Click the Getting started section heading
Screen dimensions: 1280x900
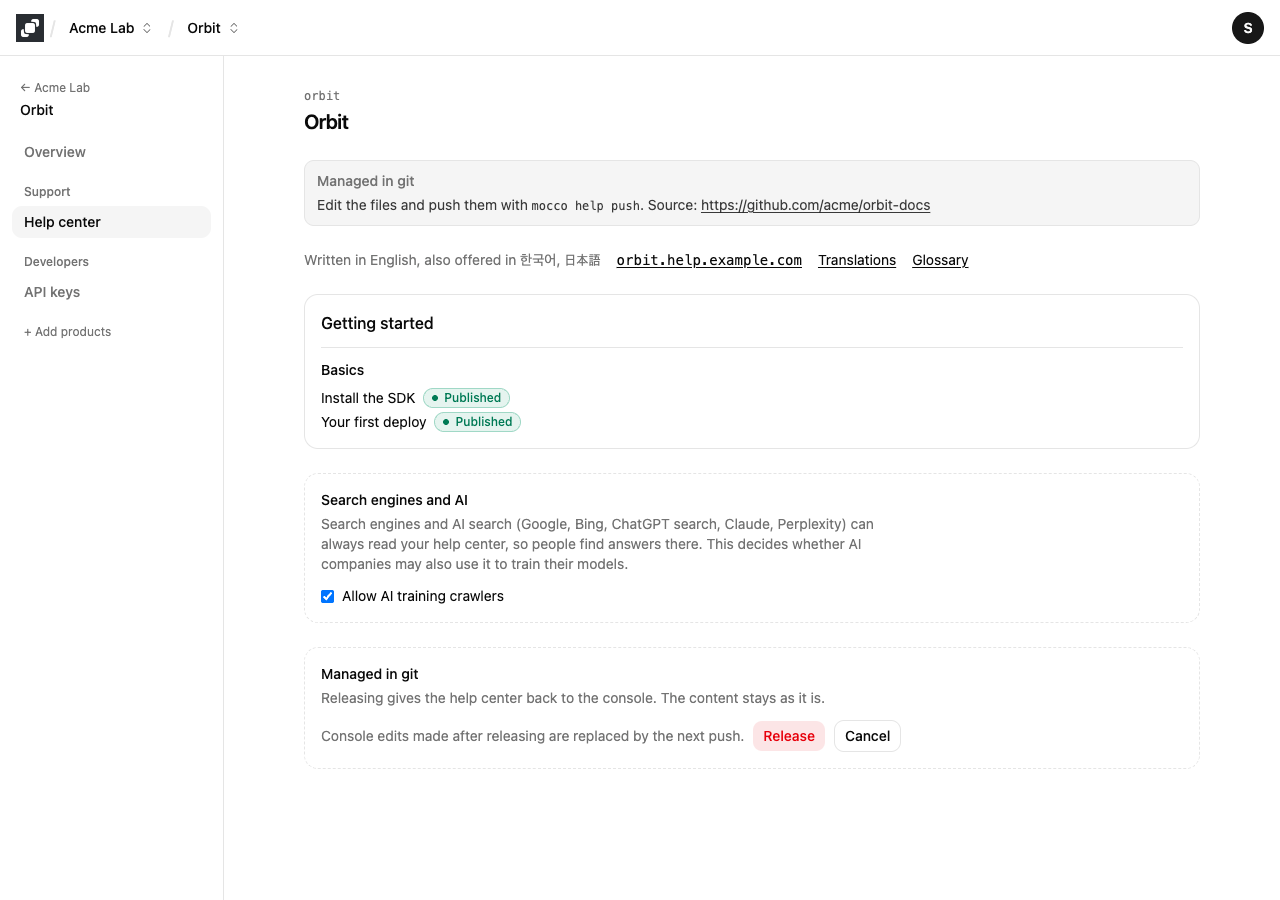point(377,323)
